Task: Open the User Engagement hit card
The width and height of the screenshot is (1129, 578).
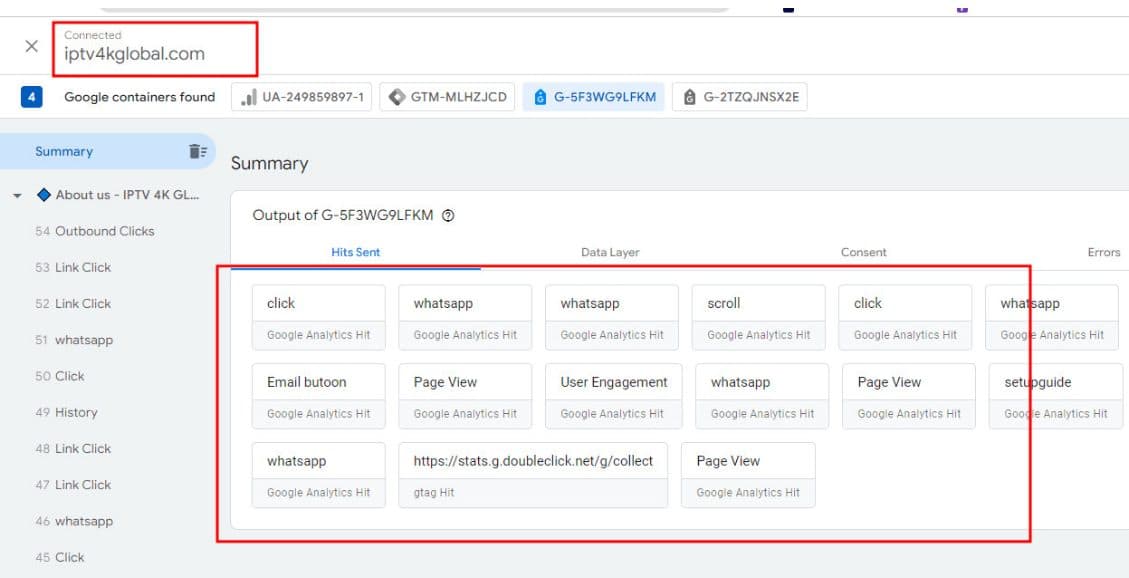Action: [612, 396]
